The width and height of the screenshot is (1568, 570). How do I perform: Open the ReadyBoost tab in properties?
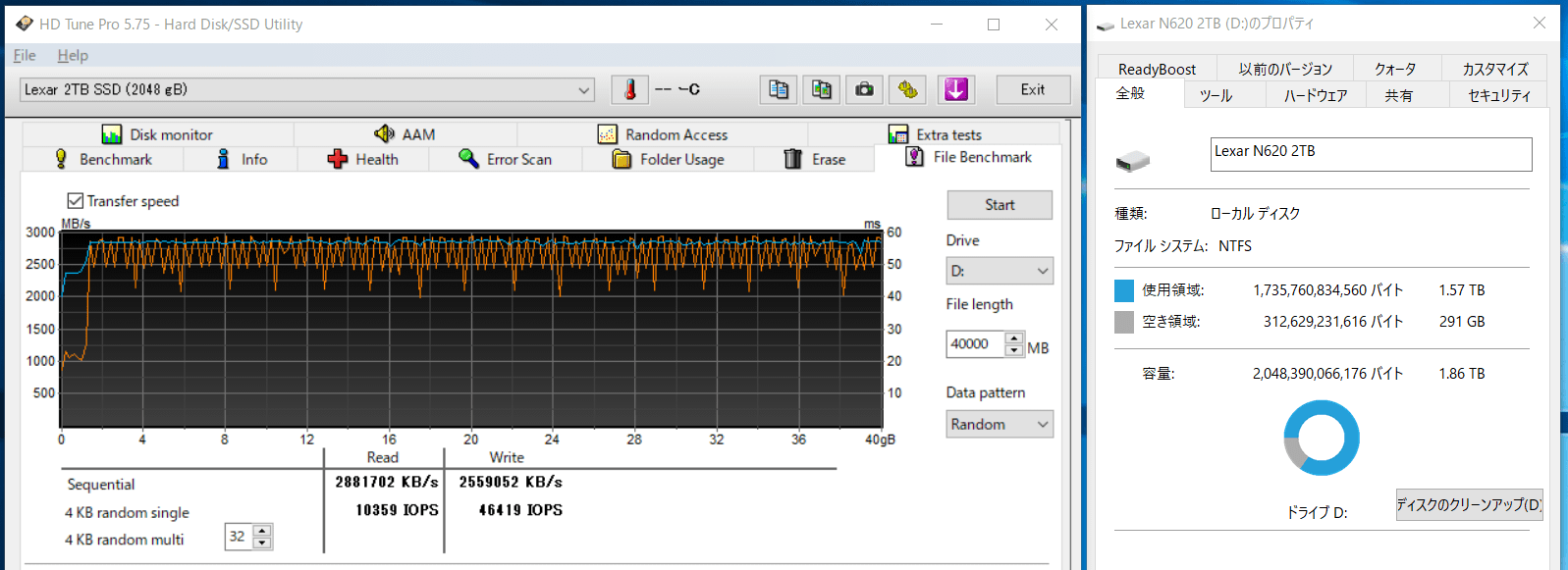tap(1157, 69)
